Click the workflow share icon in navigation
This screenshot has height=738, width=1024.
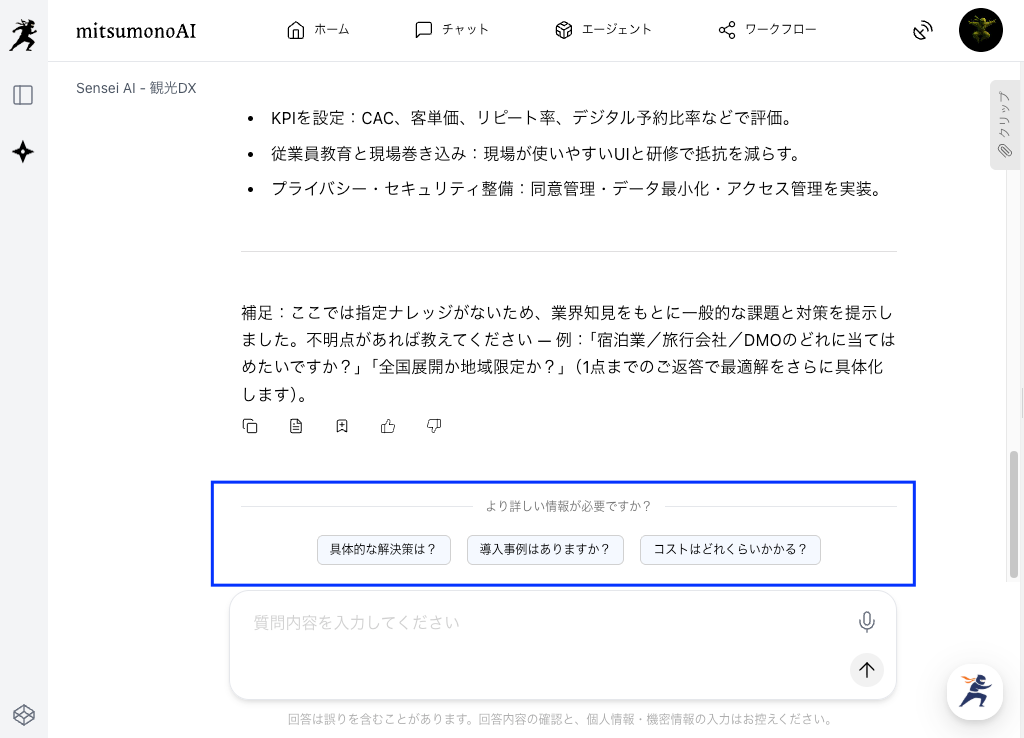click(x=727, y=30)
